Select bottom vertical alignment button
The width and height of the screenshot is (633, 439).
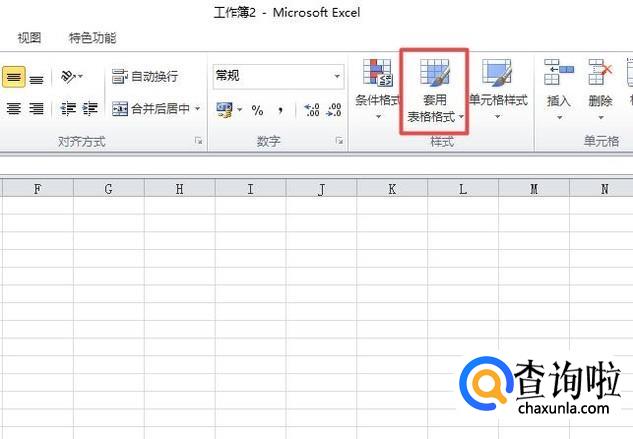(x=36, y=79)
